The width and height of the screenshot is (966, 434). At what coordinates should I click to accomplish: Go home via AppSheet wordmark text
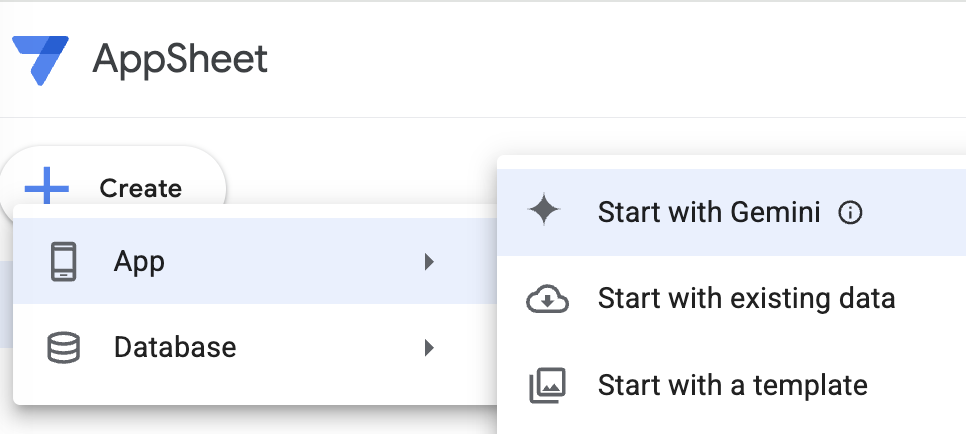[180, 60]
